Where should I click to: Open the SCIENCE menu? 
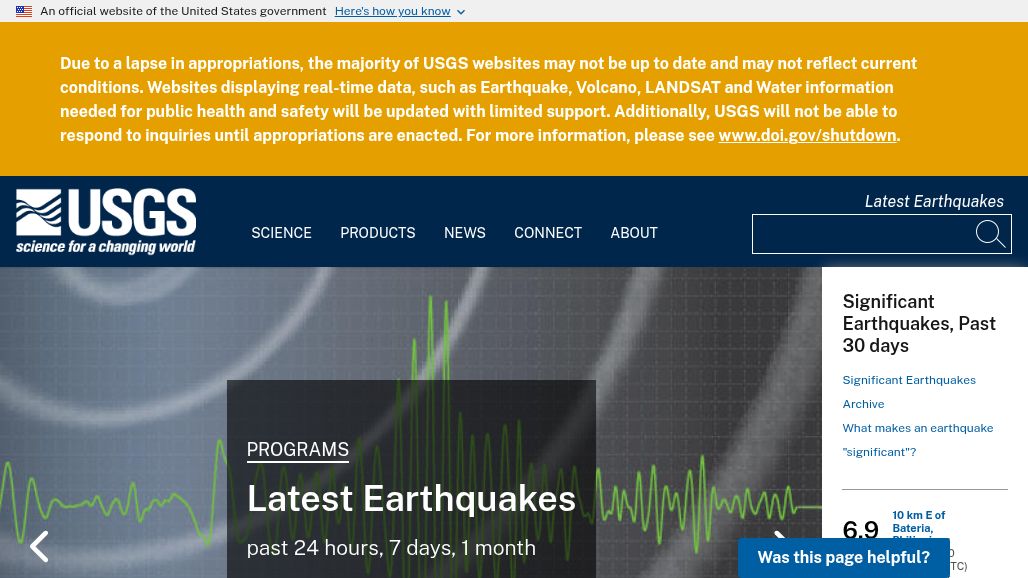click(281, 233)
